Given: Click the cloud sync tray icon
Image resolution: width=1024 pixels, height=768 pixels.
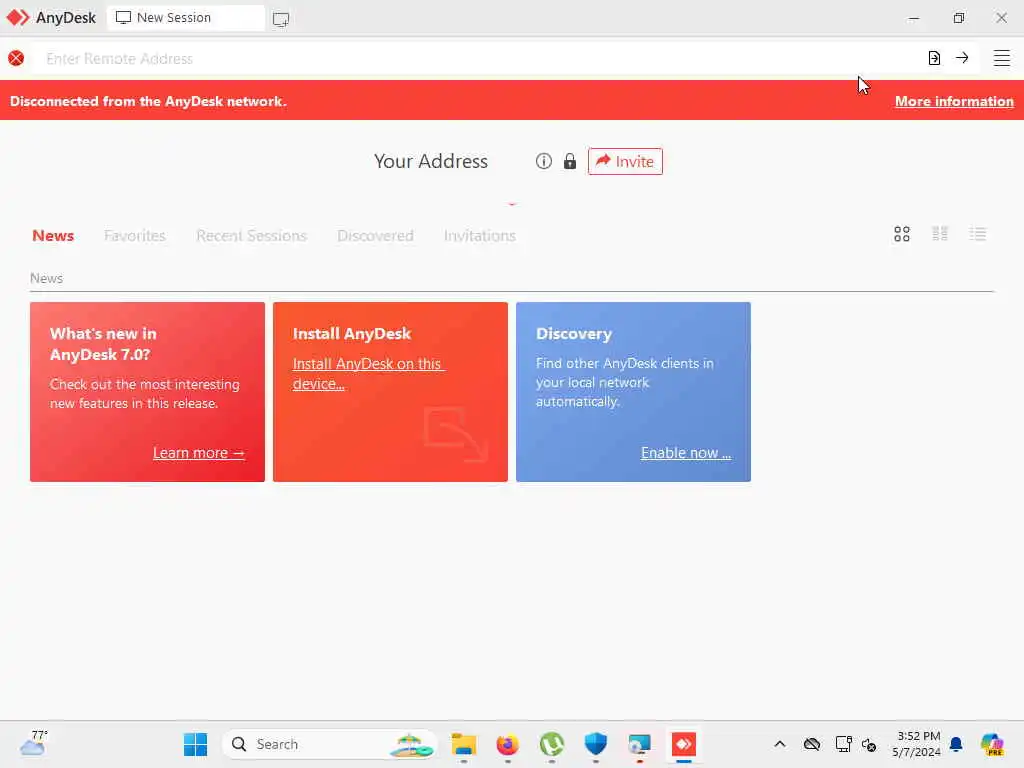Looking at the screenshot, I should 812,744.
